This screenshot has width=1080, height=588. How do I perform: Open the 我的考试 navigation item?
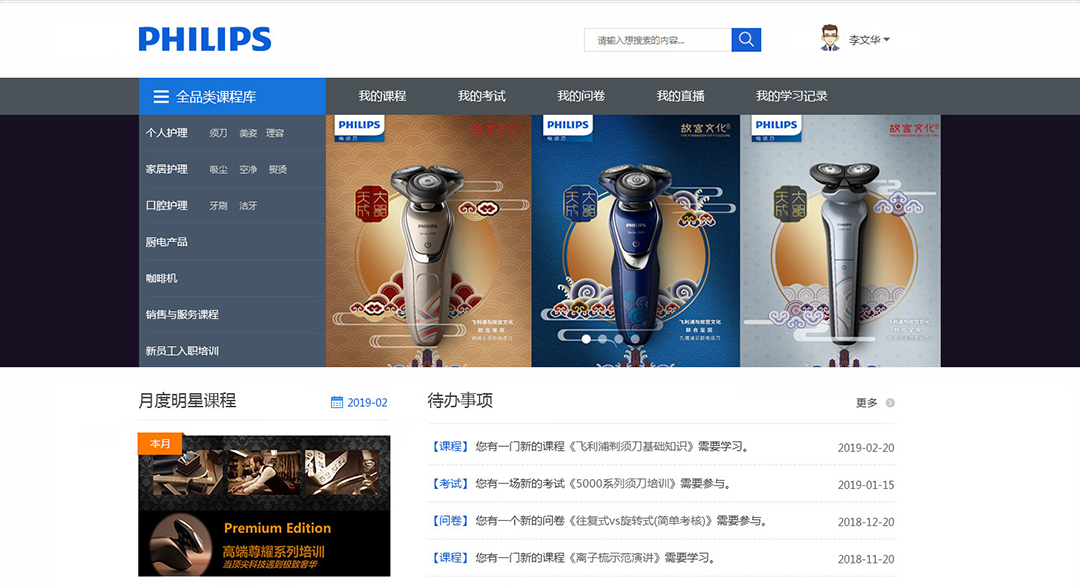point(481,96)
